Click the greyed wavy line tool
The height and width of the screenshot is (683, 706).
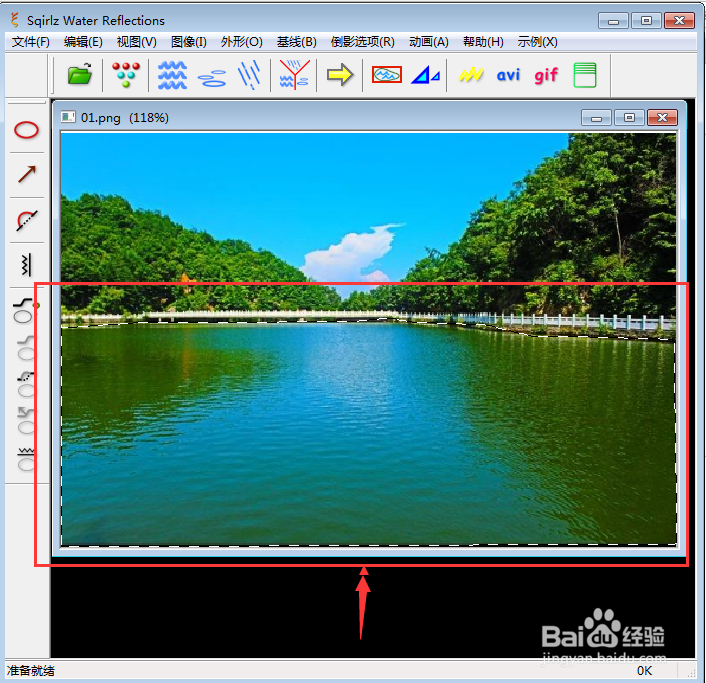pyautogui.click(x=26, y=459)
